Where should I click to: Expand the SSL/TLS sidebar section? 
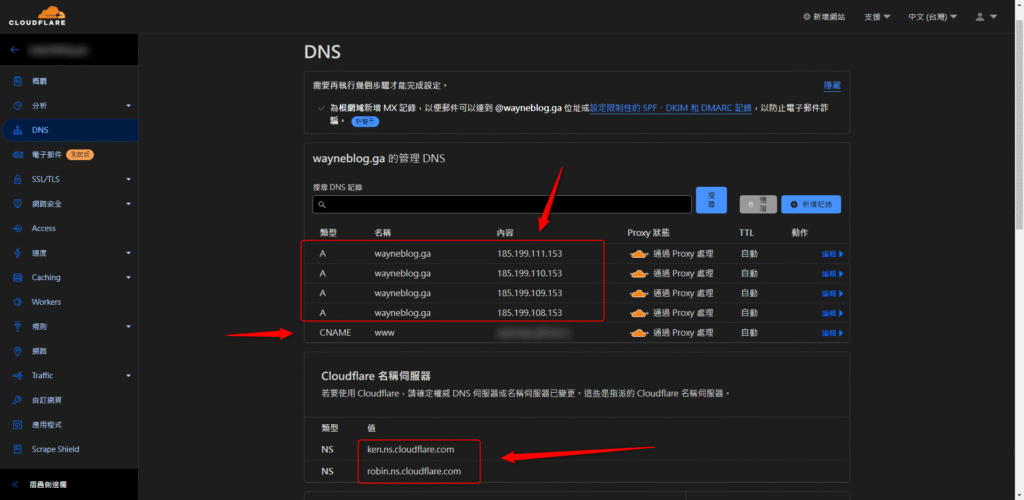(x=128, y=180)
